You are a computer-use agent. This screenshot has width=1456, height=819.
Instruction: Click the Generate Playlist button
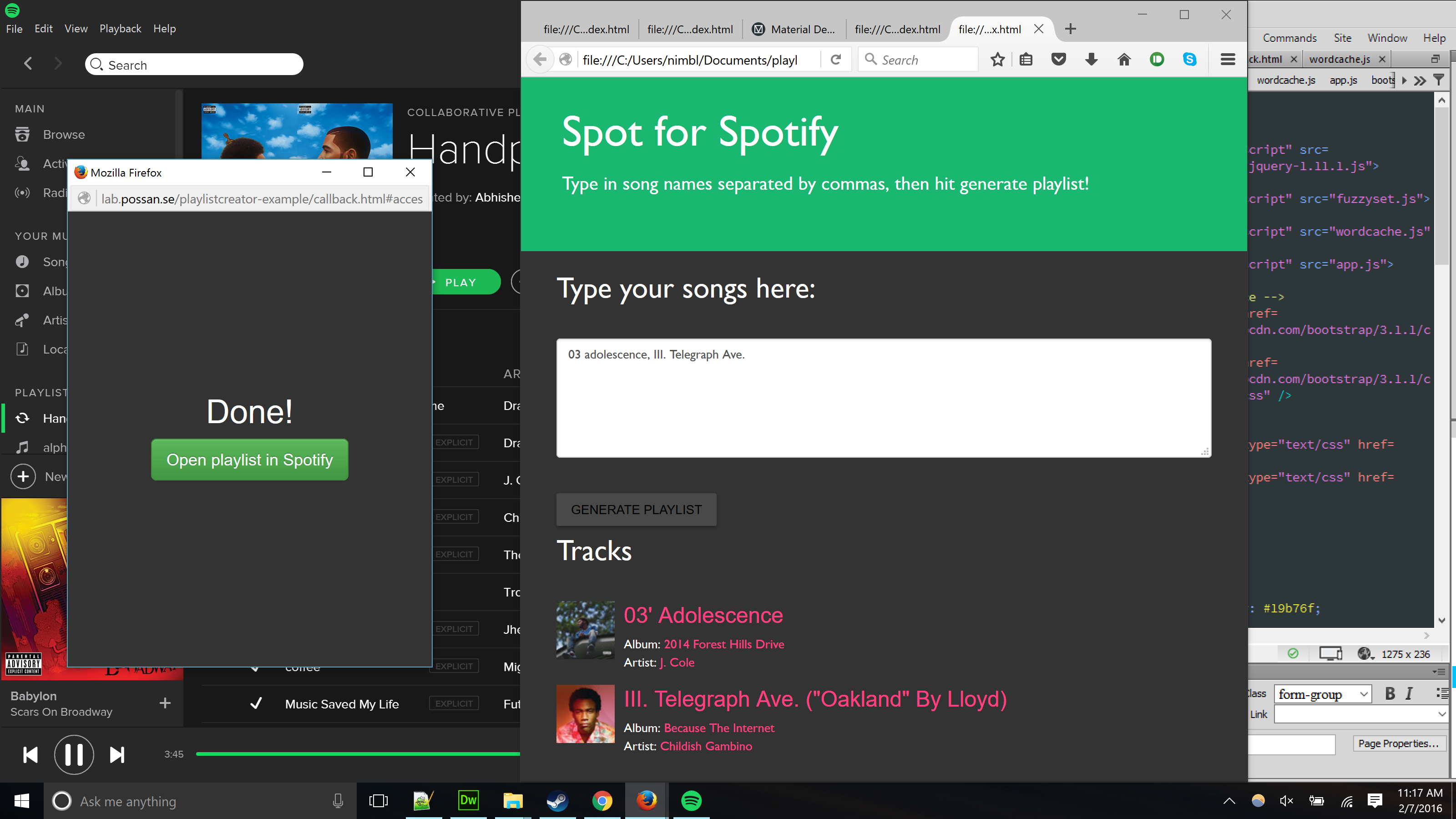(636, 509)
